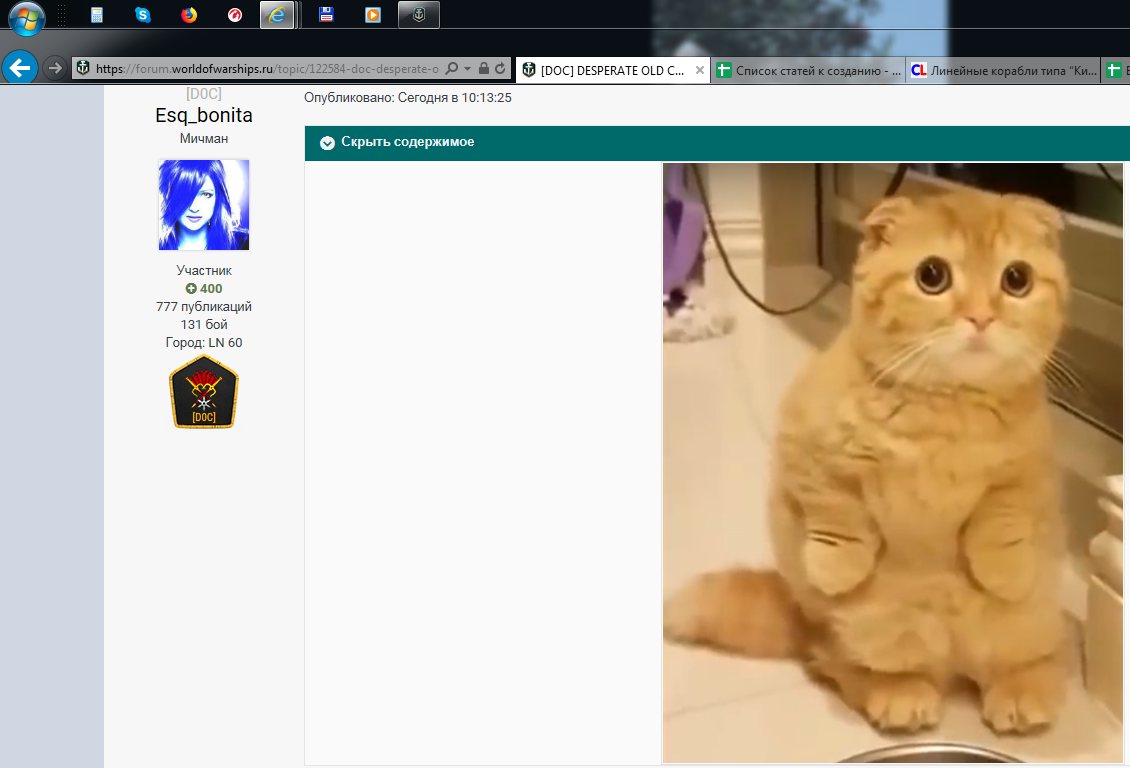Open the orange media player taskbar icon
The width and height of the screenshot is (1130, 768).
[372, 15]
